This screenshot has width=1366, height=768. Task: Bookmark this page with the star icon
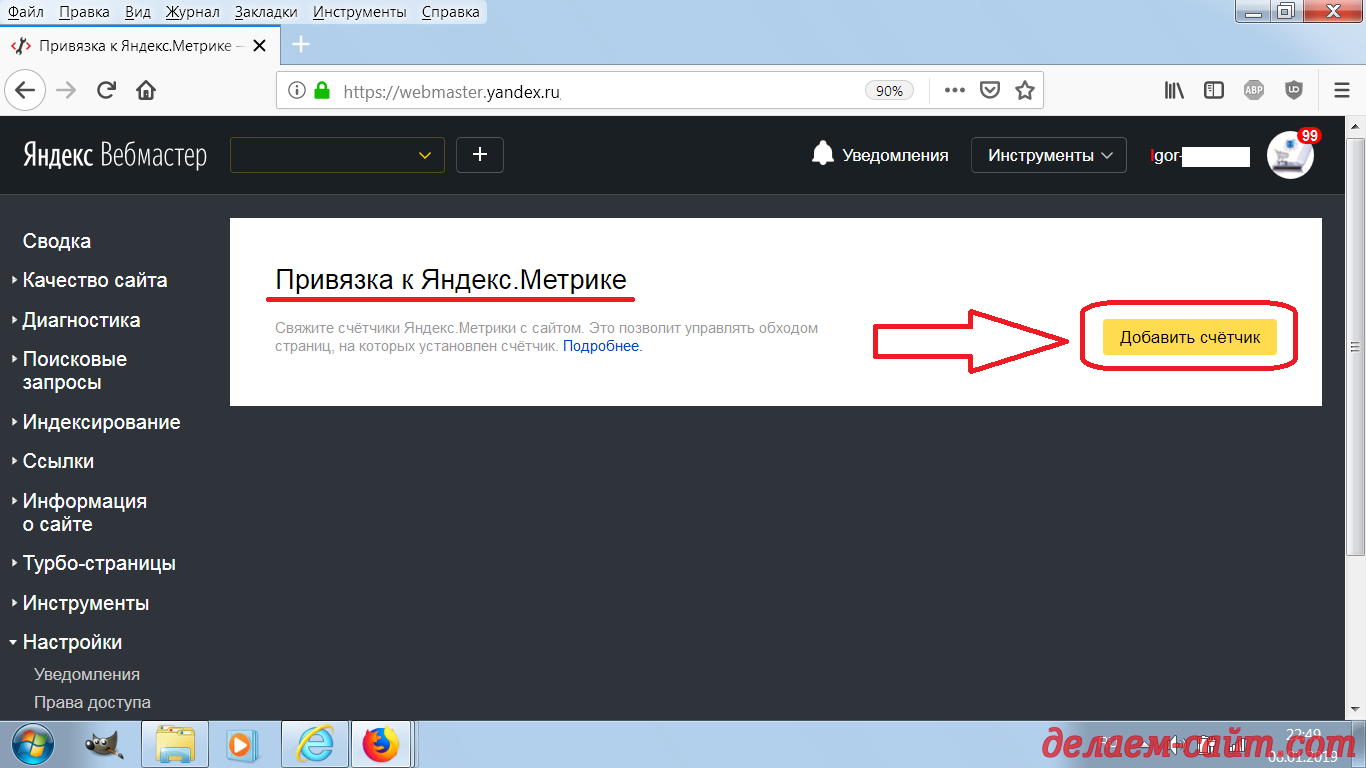click(x=1024, y=90)
